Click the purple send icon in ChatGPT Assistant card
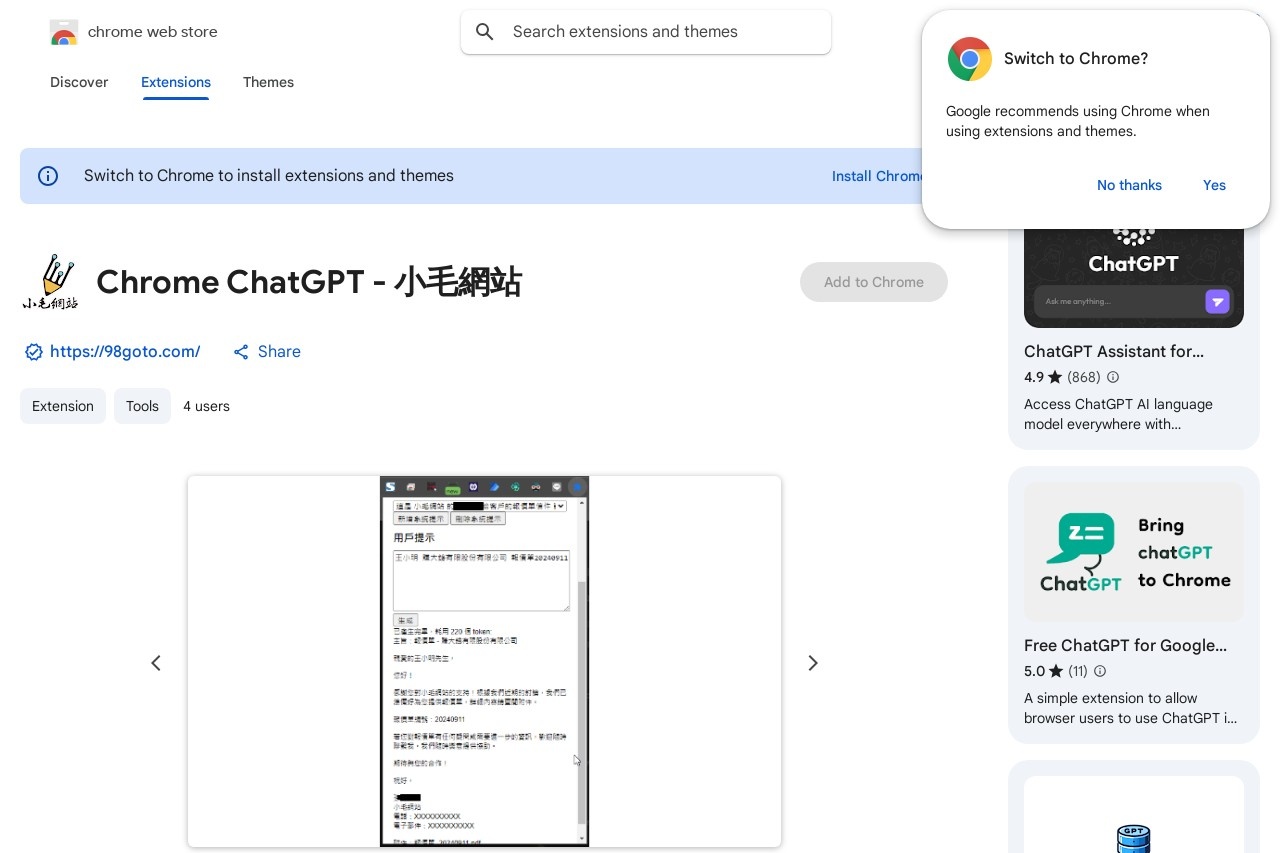Image resolution: width=1280 pixels, height=853 pixels. 1217,301
